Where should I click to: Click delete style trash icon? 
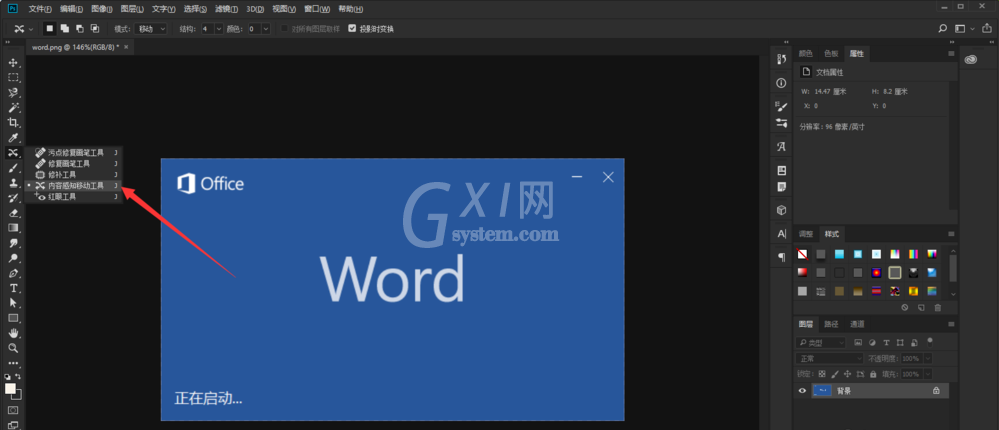[x=937, y=308]
